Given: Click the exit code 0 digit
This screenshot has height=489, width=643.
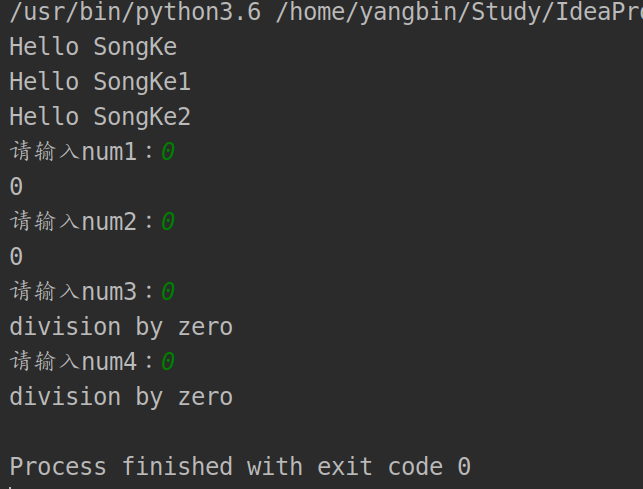Looking at the screenshot, I should pos(464,466).
